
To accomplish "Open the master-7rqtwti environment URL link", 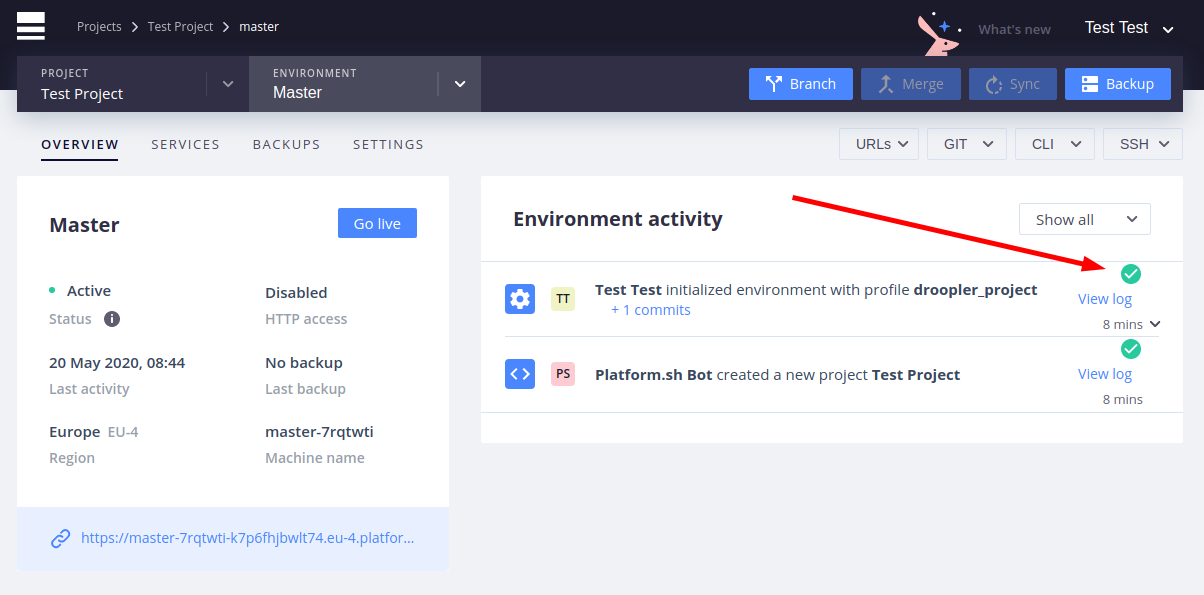I will [x=247, y=538].
